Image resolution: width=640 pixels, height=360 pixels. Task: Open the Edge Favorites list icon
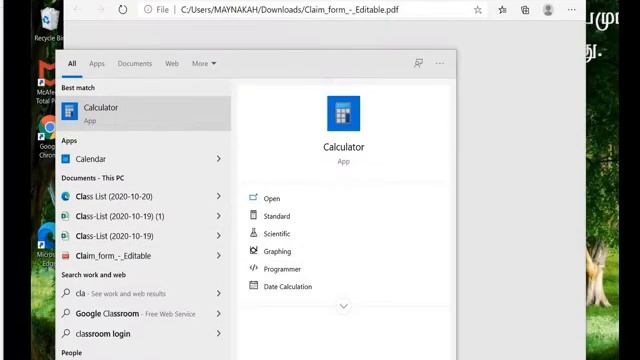pos(502,10)
